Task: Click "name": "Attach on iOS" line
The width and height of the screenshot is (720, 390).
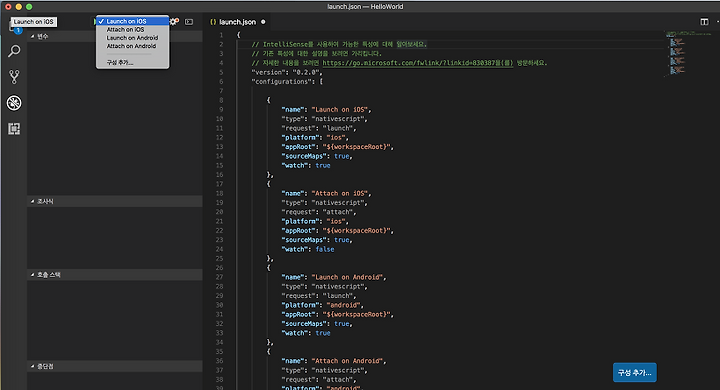Action: 326,193
